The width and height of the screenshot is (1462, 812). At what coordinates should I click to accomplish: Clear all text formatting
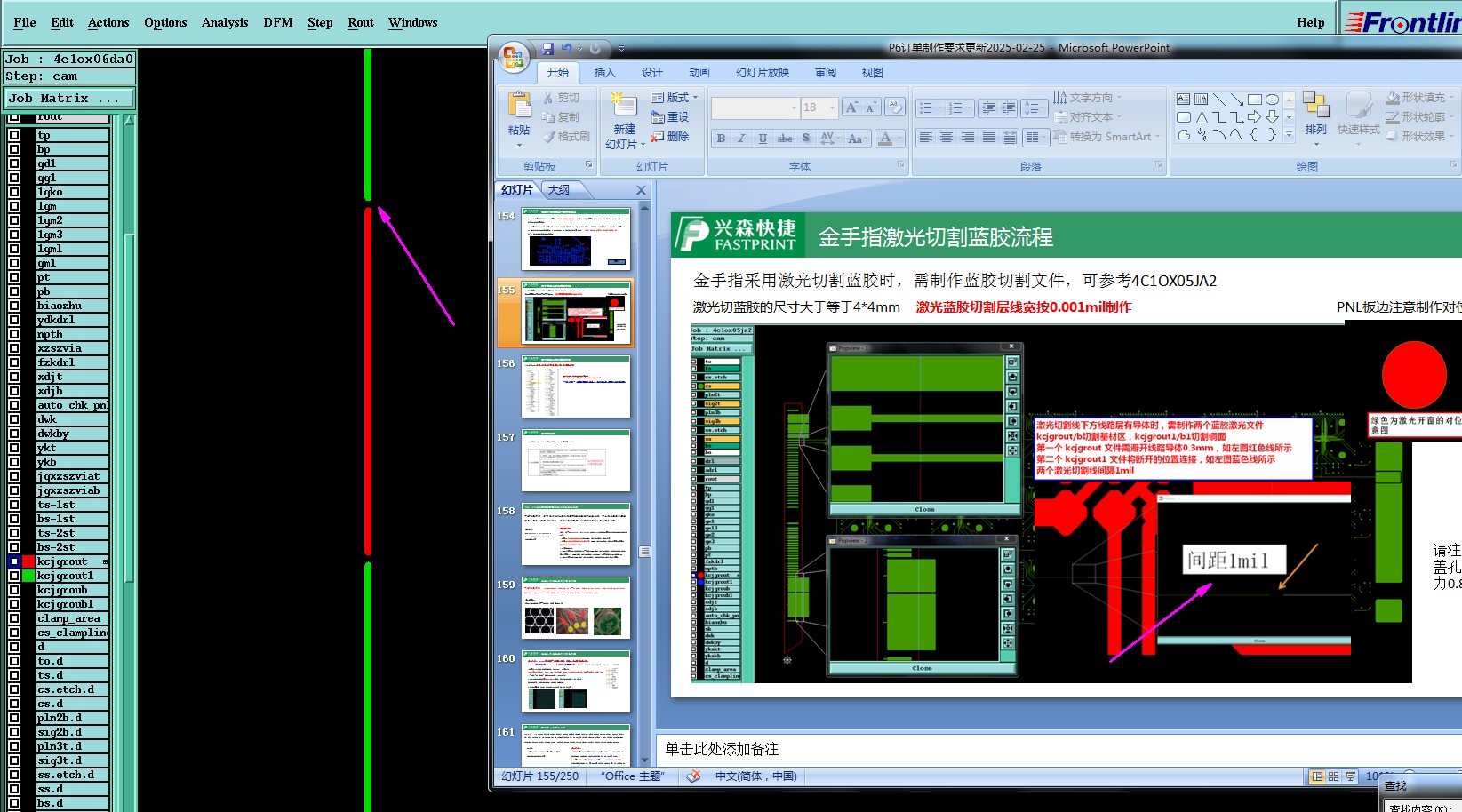tap(895, 107)
